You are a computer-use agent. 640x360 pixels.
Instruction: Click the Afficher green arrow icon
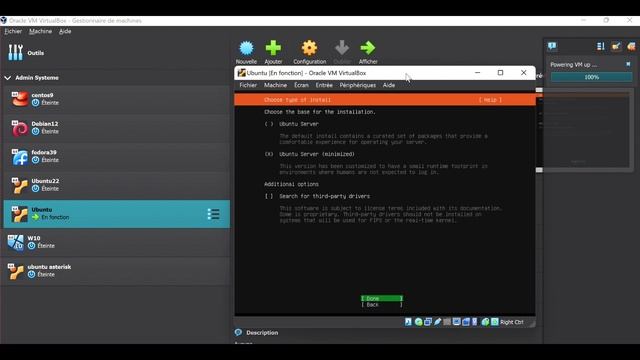(368, 48)
